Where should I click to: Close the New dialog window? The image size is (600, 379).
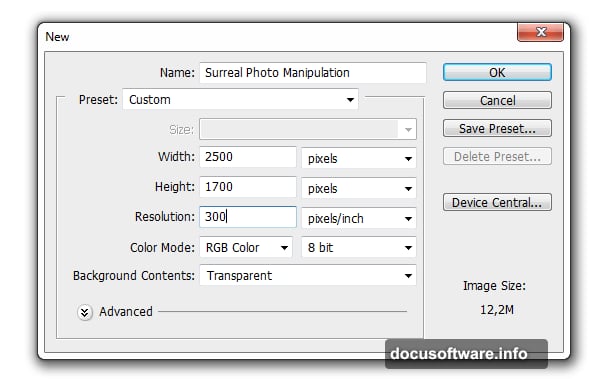coord(540,32)
